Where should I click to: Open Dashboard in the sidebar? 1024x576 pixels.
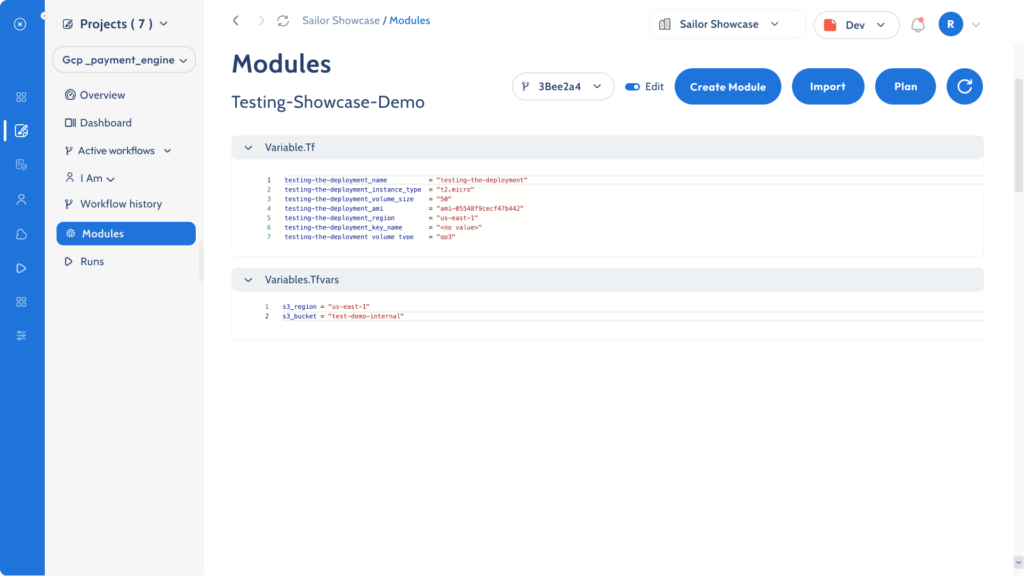click(98, 123)
